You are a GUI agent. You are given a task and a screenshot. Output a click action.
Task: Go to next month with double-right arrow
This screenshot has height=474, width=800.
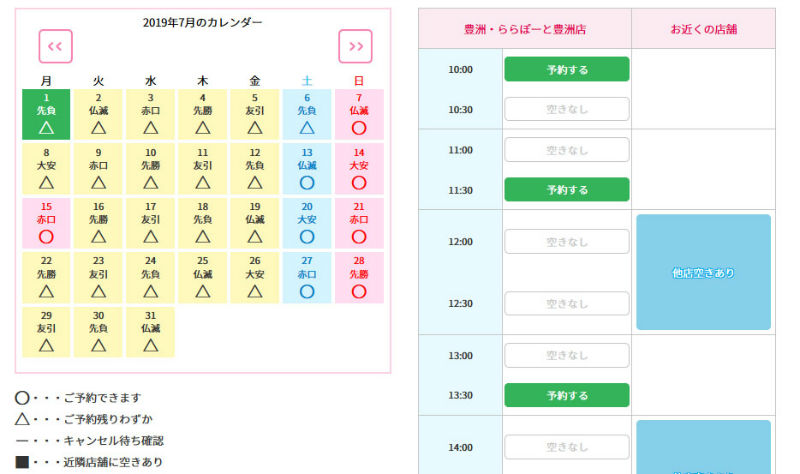point(355,46)
